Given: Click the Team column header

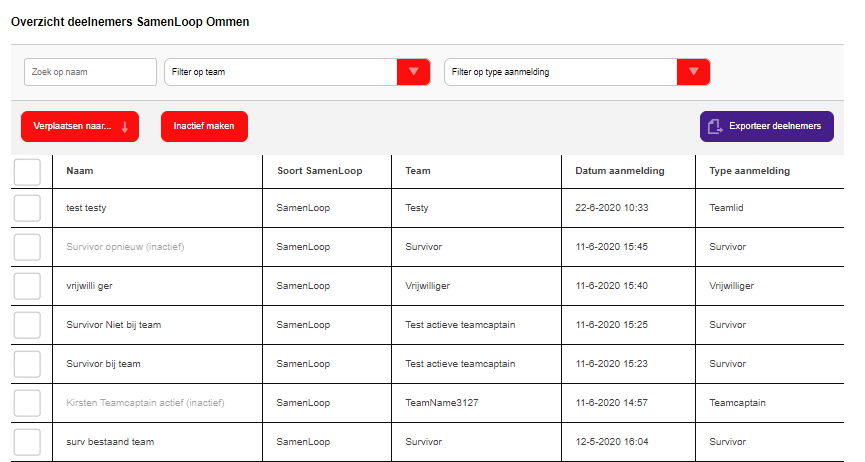Looking at the screenshot, I should pos(418,171).
